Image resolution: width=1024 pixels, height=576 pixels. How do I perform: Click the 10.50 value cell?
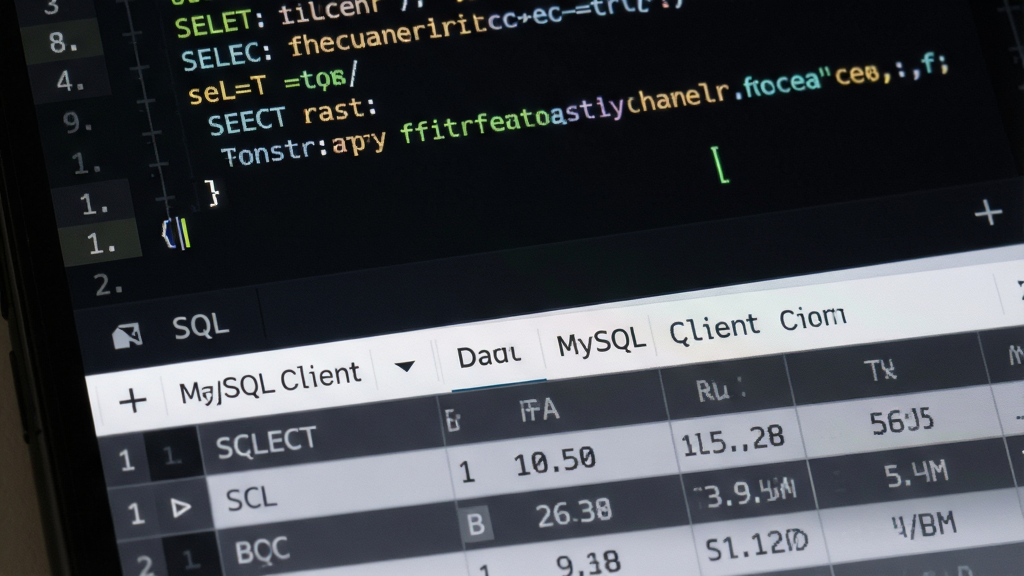click(555, 461)
